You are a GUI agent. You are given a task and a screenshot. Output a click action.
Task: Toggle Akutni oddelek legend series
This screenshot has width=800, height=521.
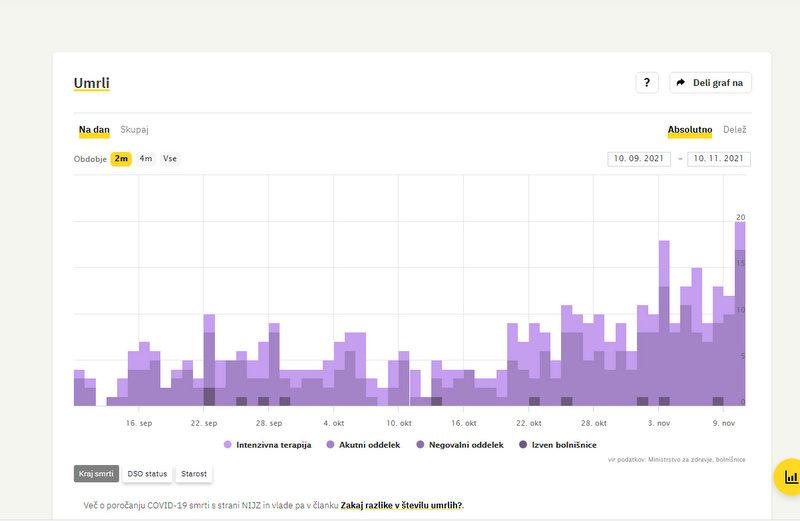364,445
